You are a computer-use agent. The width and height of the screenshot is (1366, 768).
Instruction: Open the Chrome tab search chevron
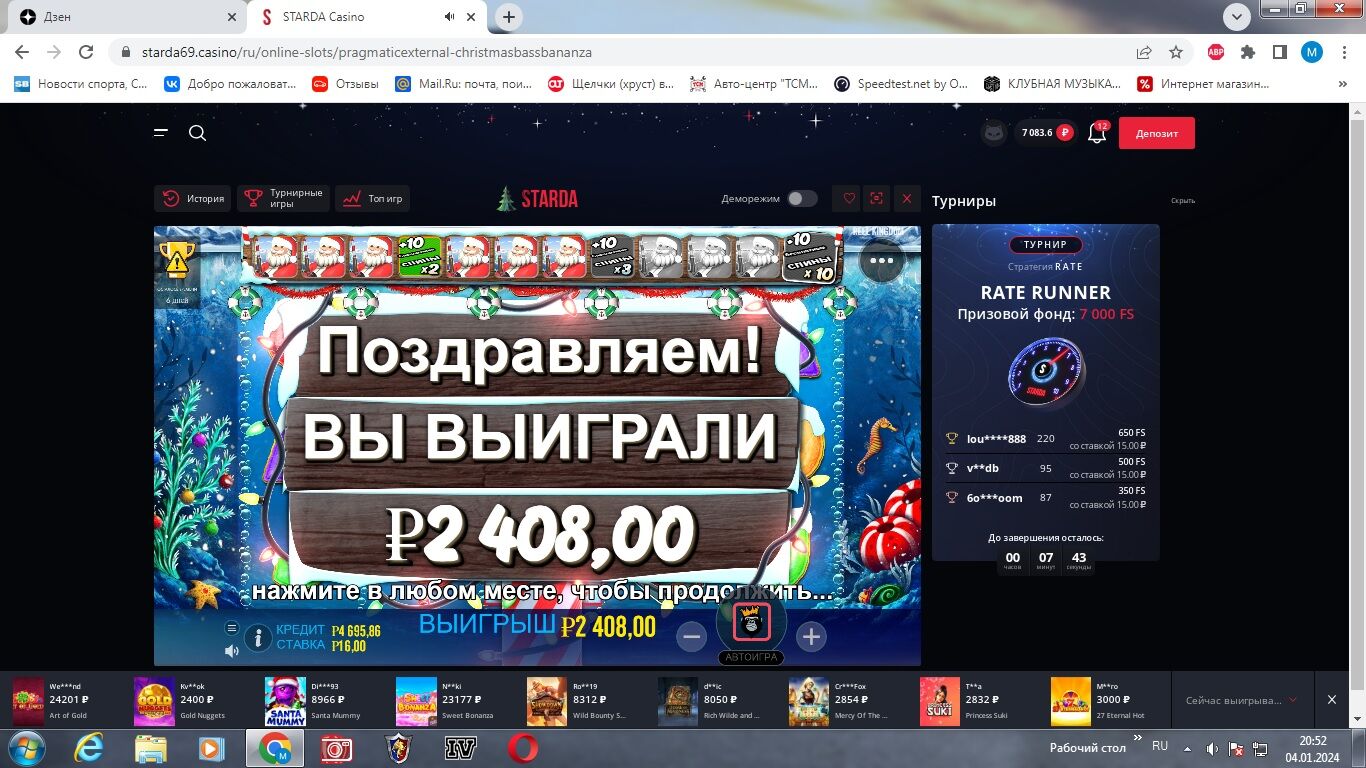(1237, 16)
